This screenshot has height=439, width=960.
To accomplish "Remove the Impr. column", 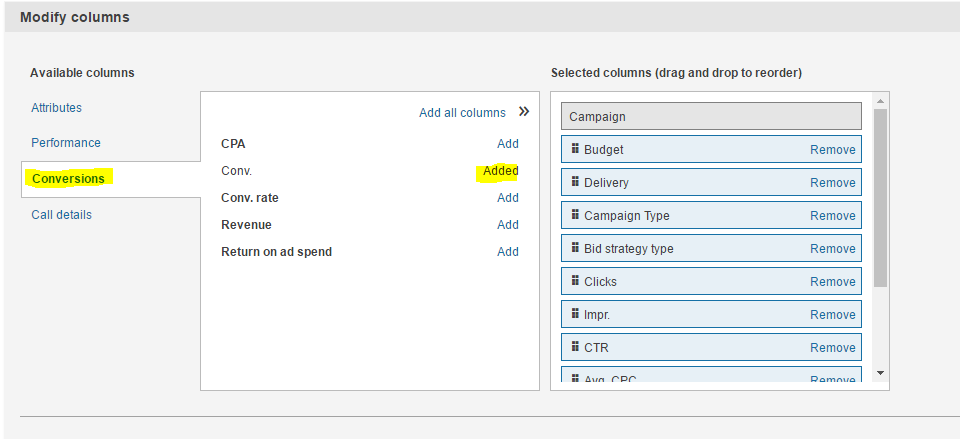I will coord(833,315).
